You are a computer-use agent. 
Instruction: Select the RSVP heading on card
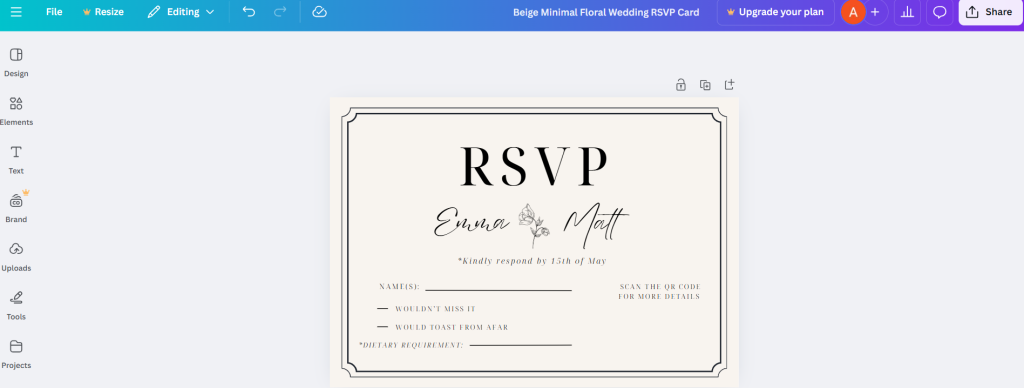(535, 167)
